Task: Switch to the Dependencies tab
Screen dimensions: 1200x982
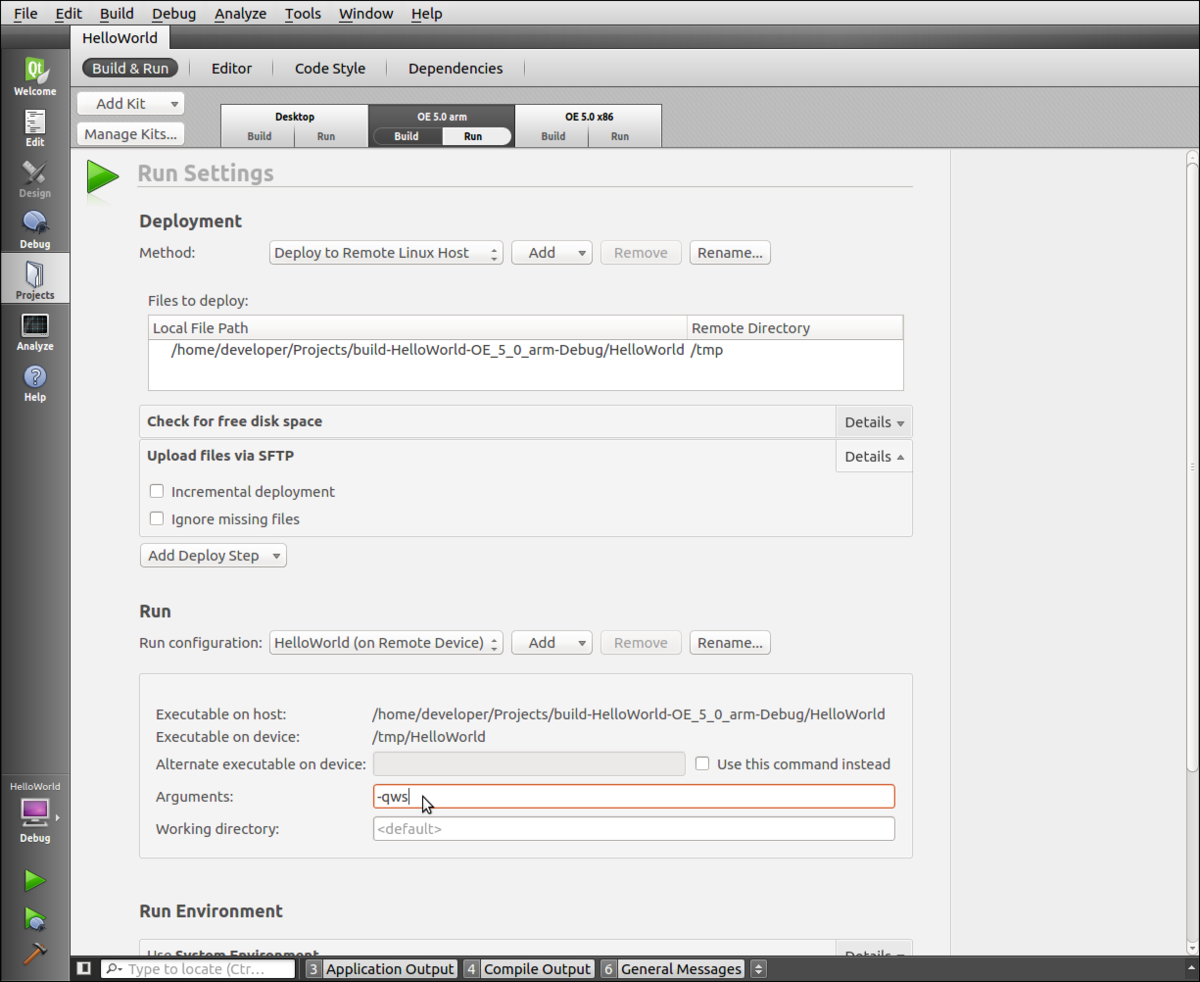Action: (x=455, y=68)
